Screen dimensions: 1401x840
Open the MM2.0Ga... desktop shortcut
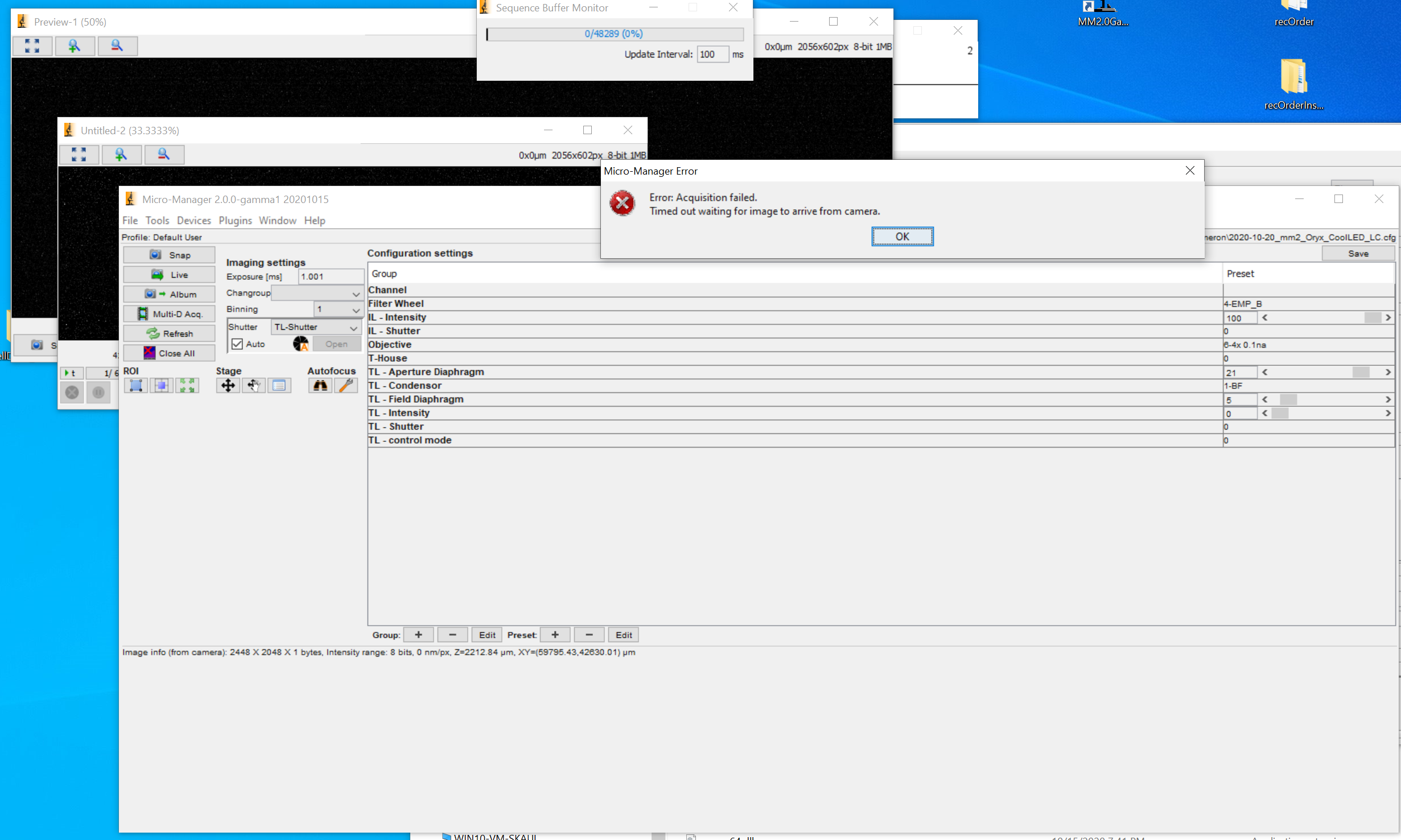pyautogui.click(x=1102, y=14)
